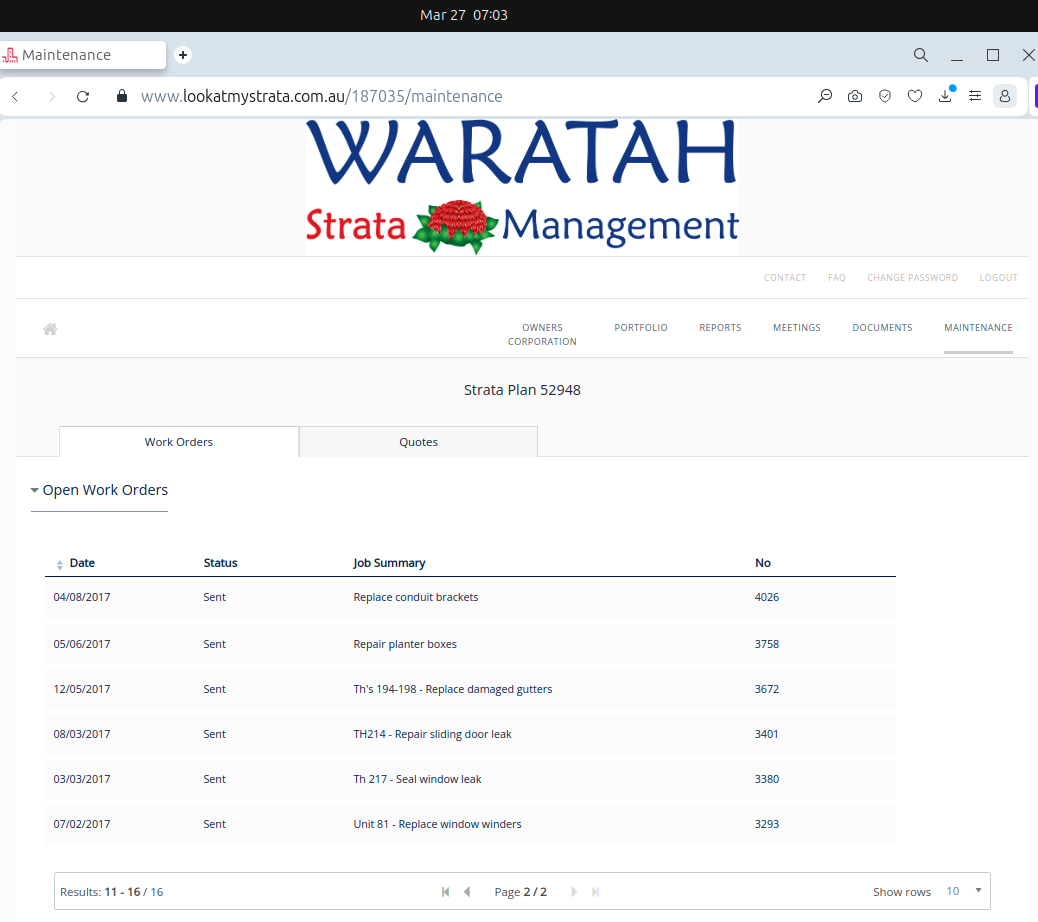Reload the page with the refresh icon

(83, 97)
